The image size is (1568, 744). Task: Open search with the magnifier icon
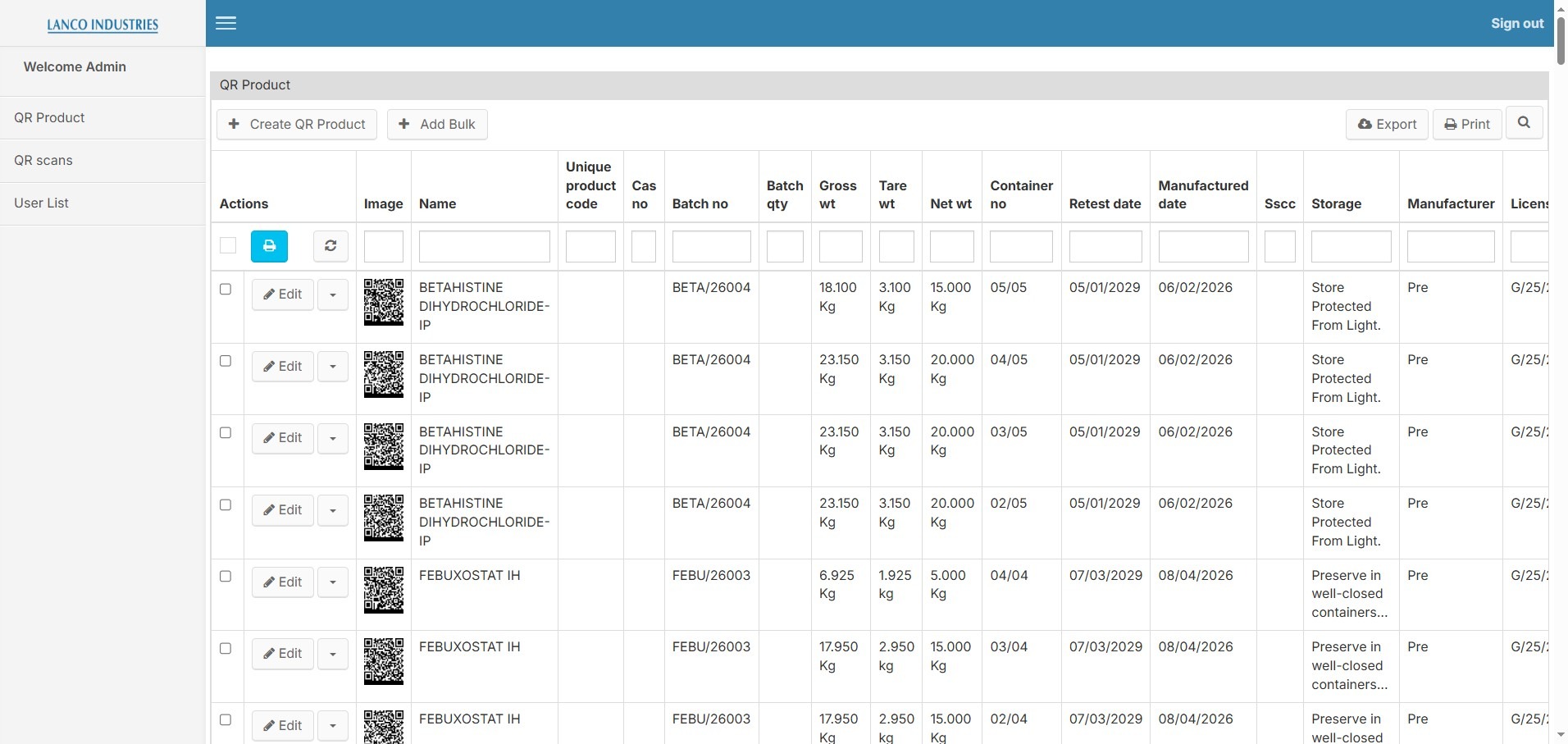click(1524, 123)
